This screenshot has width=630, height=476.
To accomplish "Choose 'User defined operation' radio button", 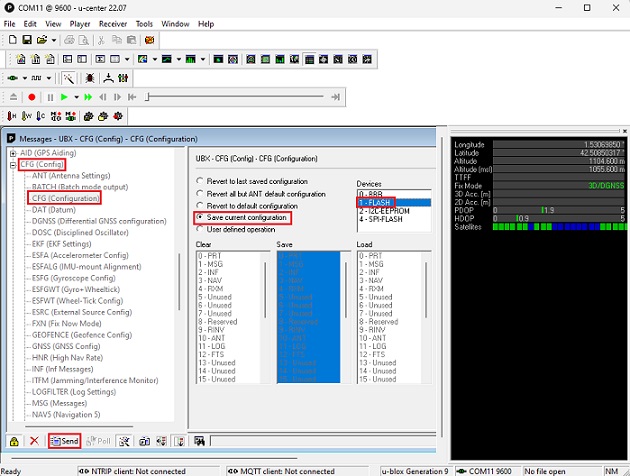I will point(200,229).
